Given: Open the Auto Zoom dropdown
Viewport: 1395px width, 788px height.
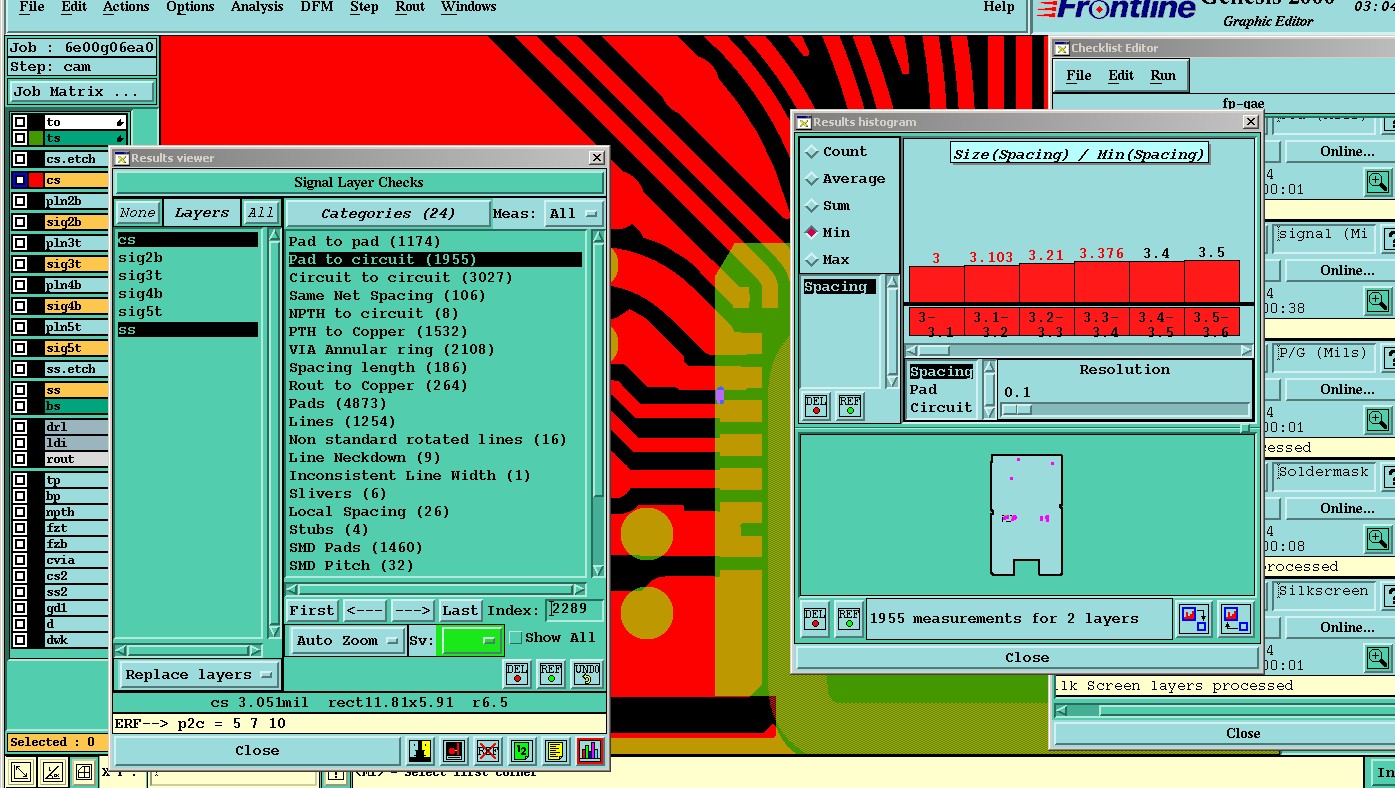Looking at the screenshot, I should [x=346, y=641].
